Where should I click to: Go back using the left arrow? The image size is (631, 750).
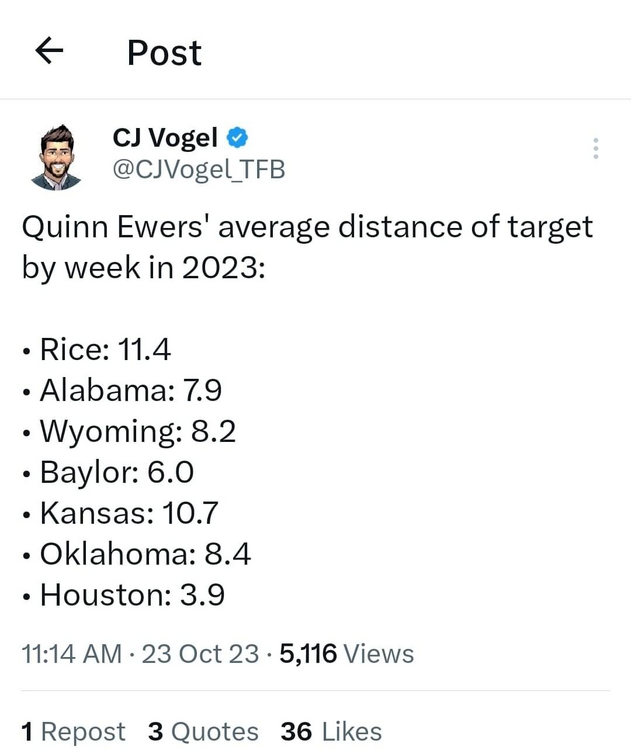point(49,51)
